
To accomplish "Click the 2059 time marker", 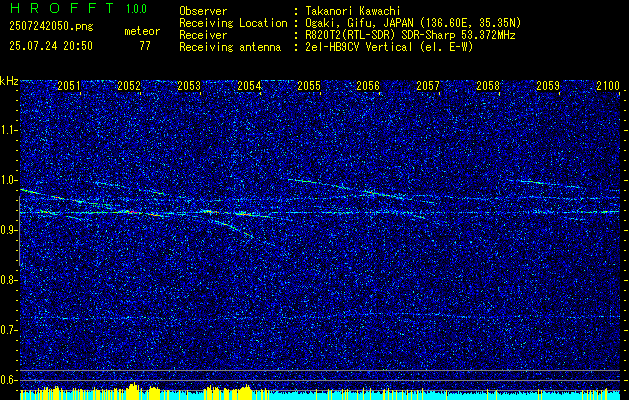I will 548,86.
